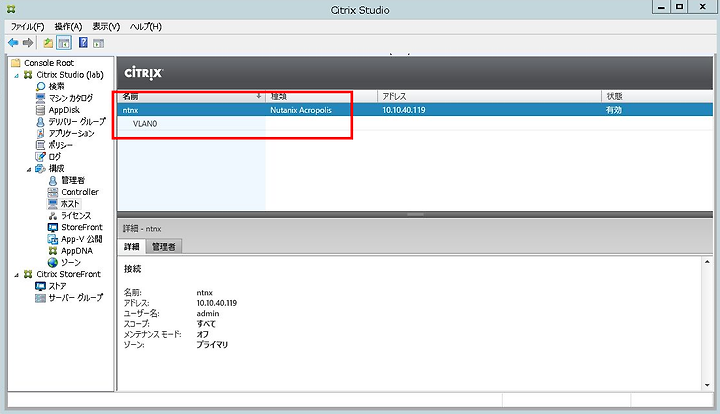The image size is (720, 414).
Task: Open the ヘルプ(H) menu
Action: [x=146, y=27]
